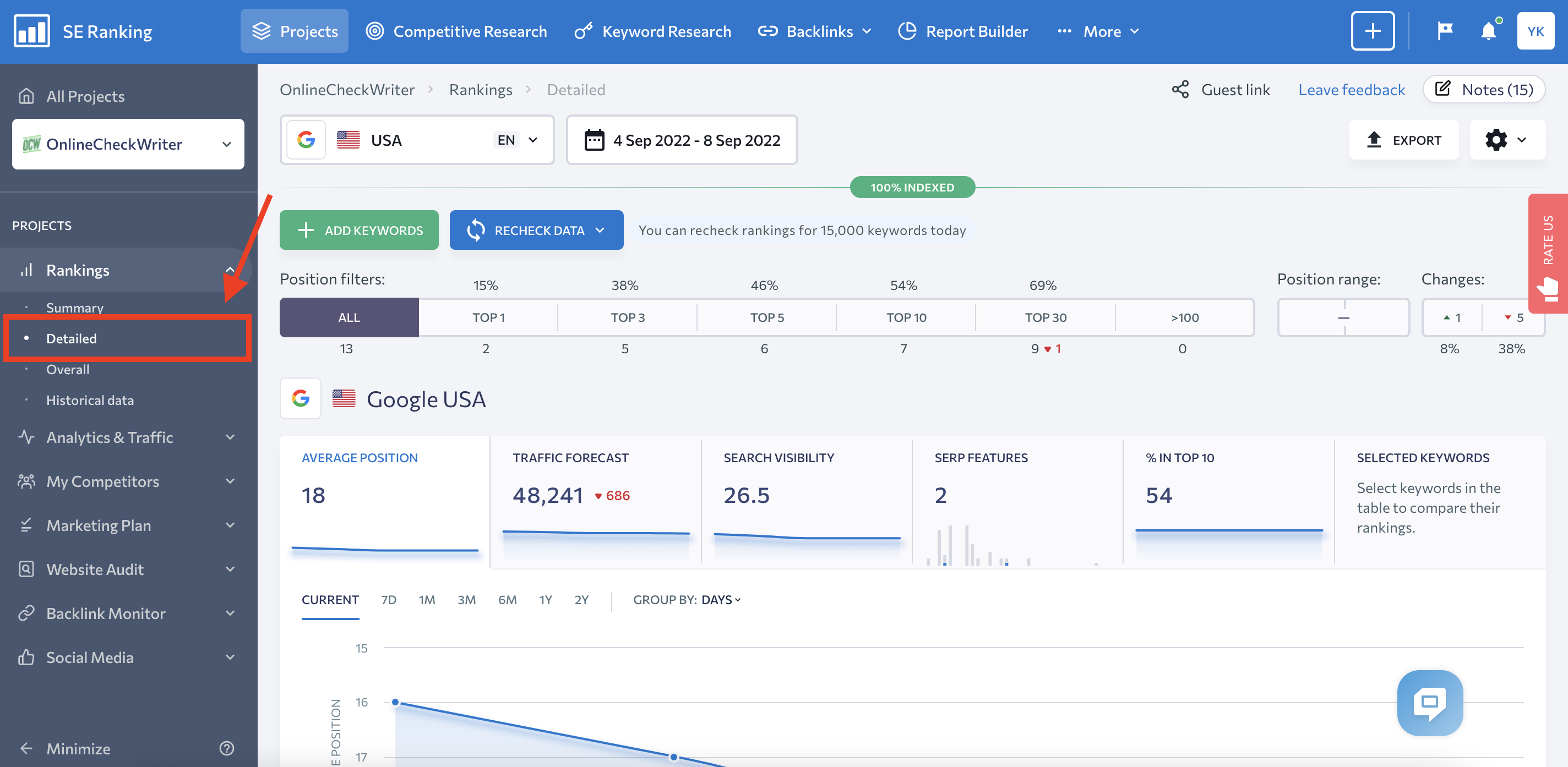Click the ADD KEYWORDS button
This screenshot has height=767, width=1568.
pos(359,230)
